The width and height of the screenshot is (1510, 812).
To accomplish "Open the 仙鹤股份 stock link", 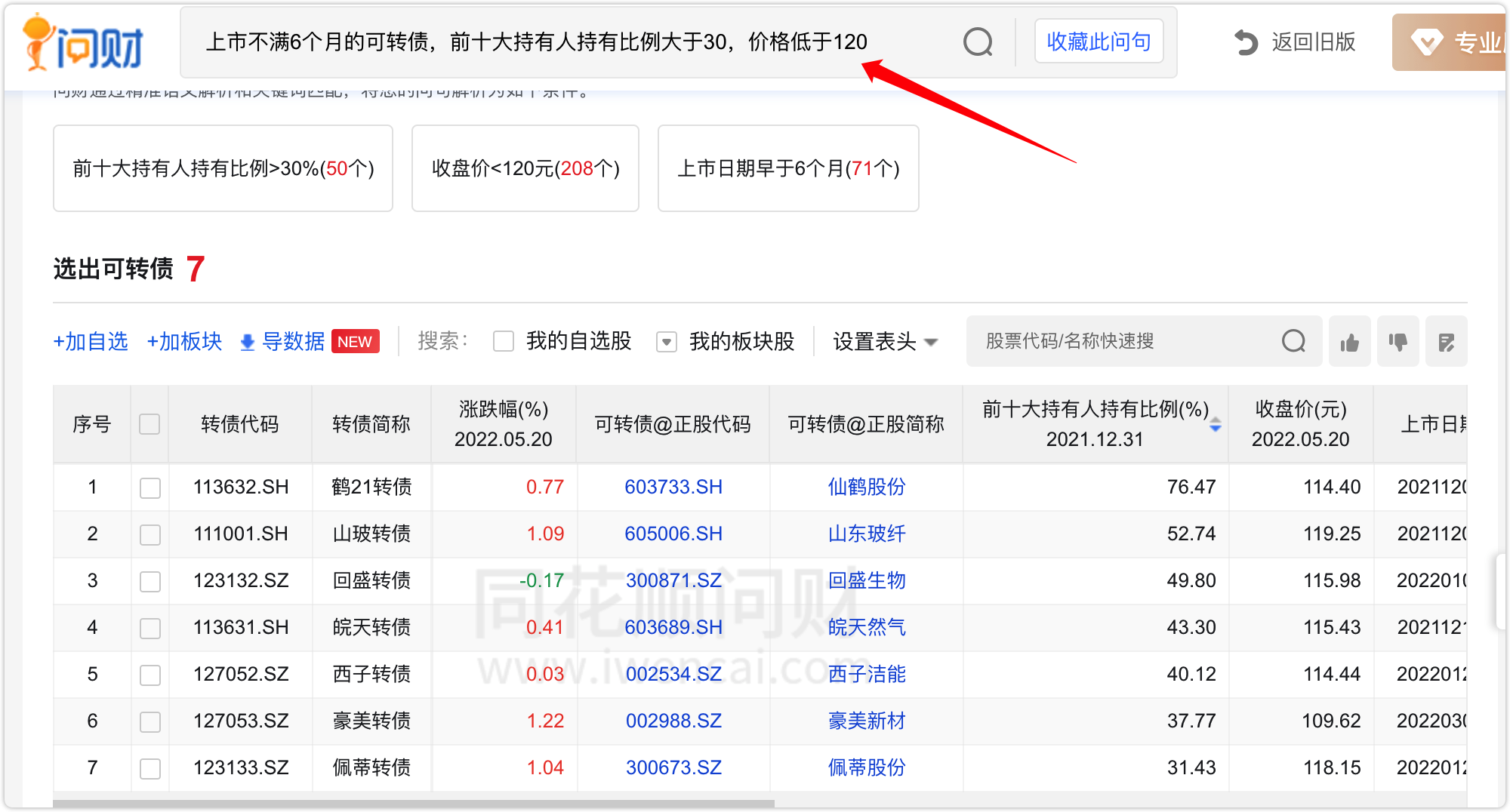I will pyautogui.click(x=866, y=487).
